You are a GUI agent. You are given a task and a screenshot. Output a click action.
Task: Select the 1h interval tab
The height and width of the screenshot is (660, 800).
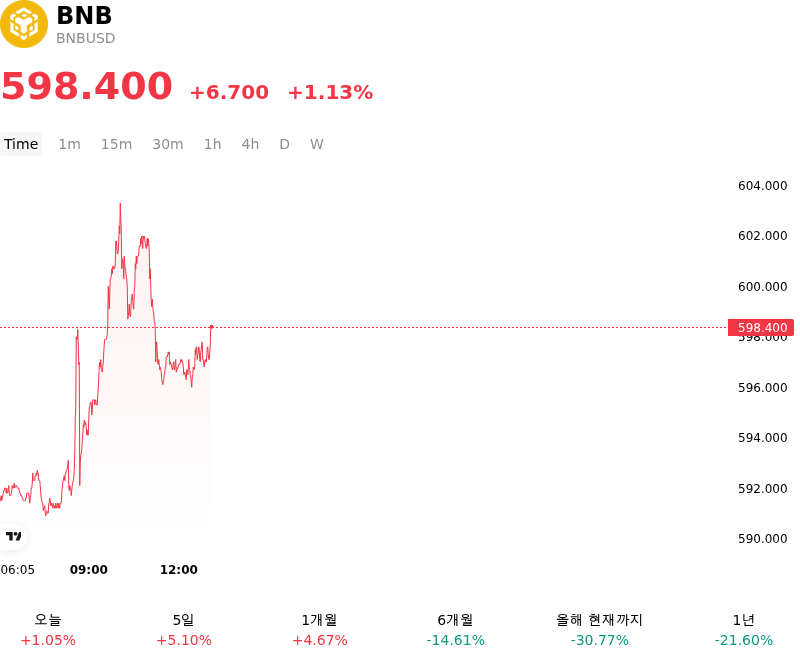pyautogui.click(x=213, y=144)
